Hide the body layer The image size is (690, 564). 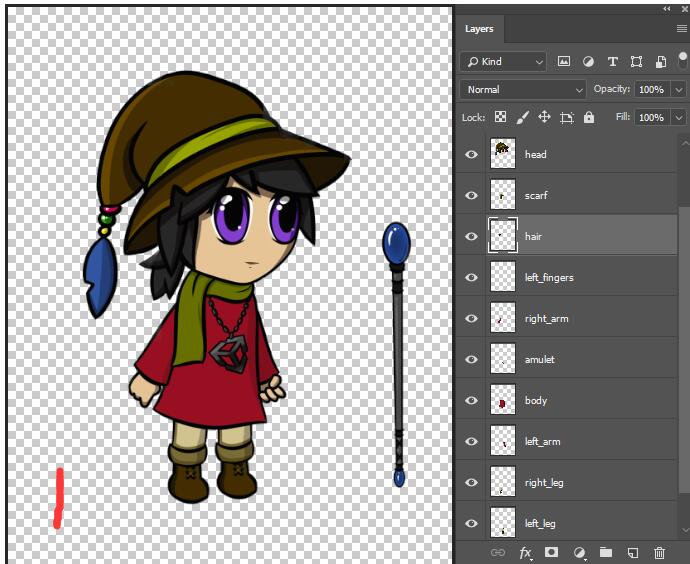click(x=471, y=400)
